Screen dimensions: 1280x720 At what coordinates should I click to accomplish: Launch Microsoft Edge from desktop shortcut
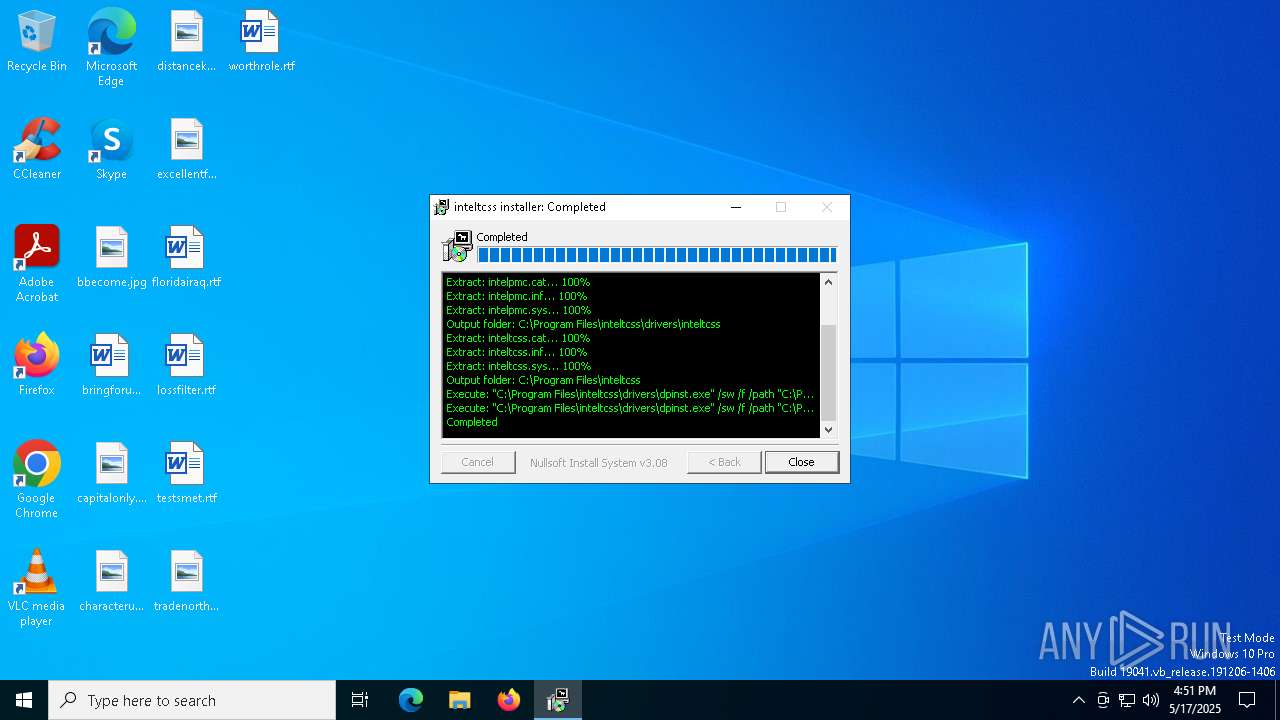pyautogui.click(x=111, y=47)
